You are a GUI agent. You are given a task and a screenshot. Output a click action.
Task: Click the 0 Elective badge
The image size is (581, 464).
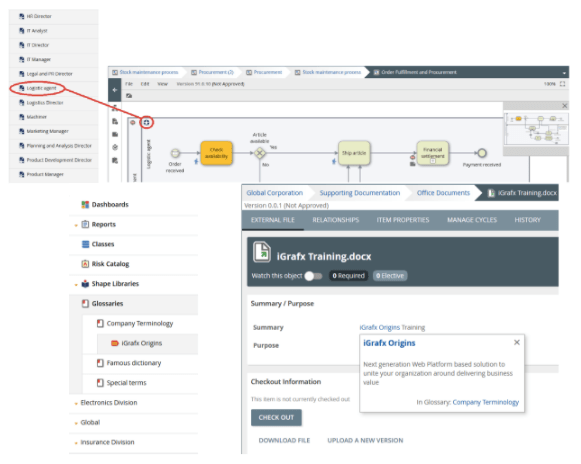pyautogui.click(x=390, y=276)
